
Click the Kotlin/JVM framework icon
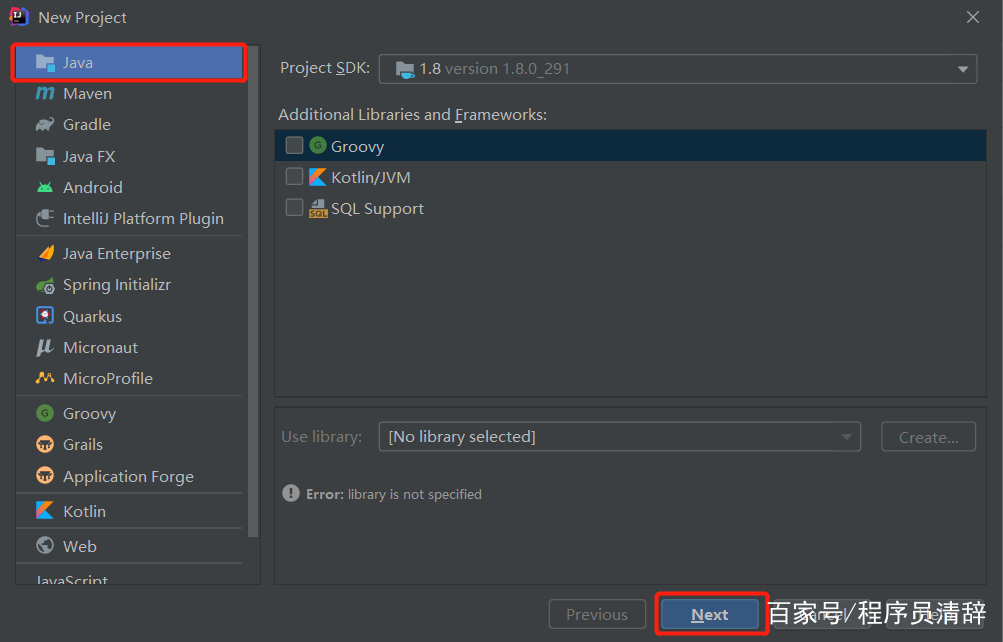(x=318, y=176)
